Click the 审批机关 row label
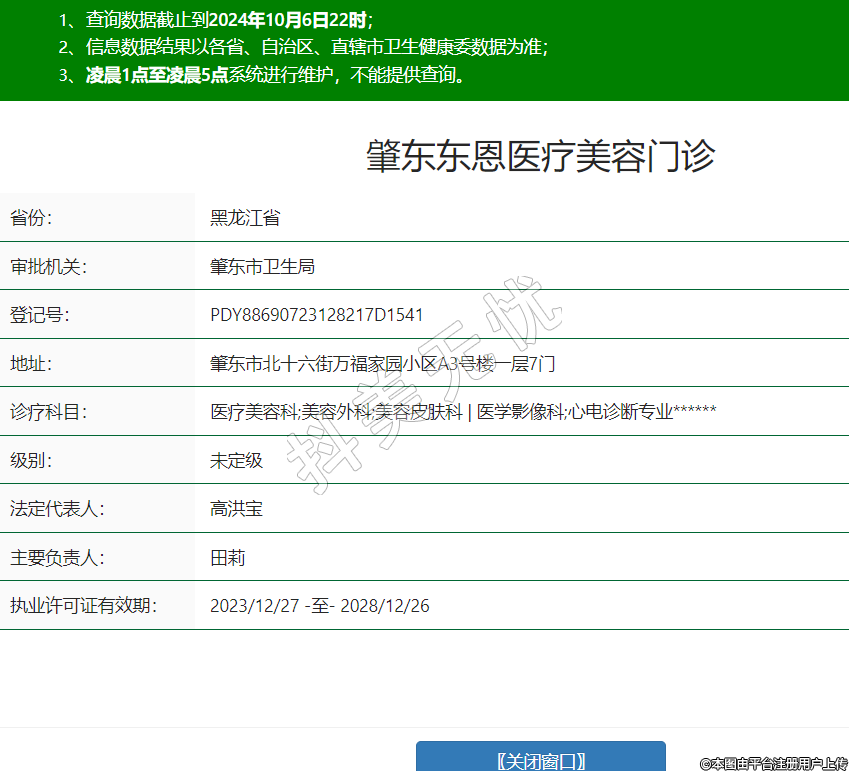 tap(49, 267)
